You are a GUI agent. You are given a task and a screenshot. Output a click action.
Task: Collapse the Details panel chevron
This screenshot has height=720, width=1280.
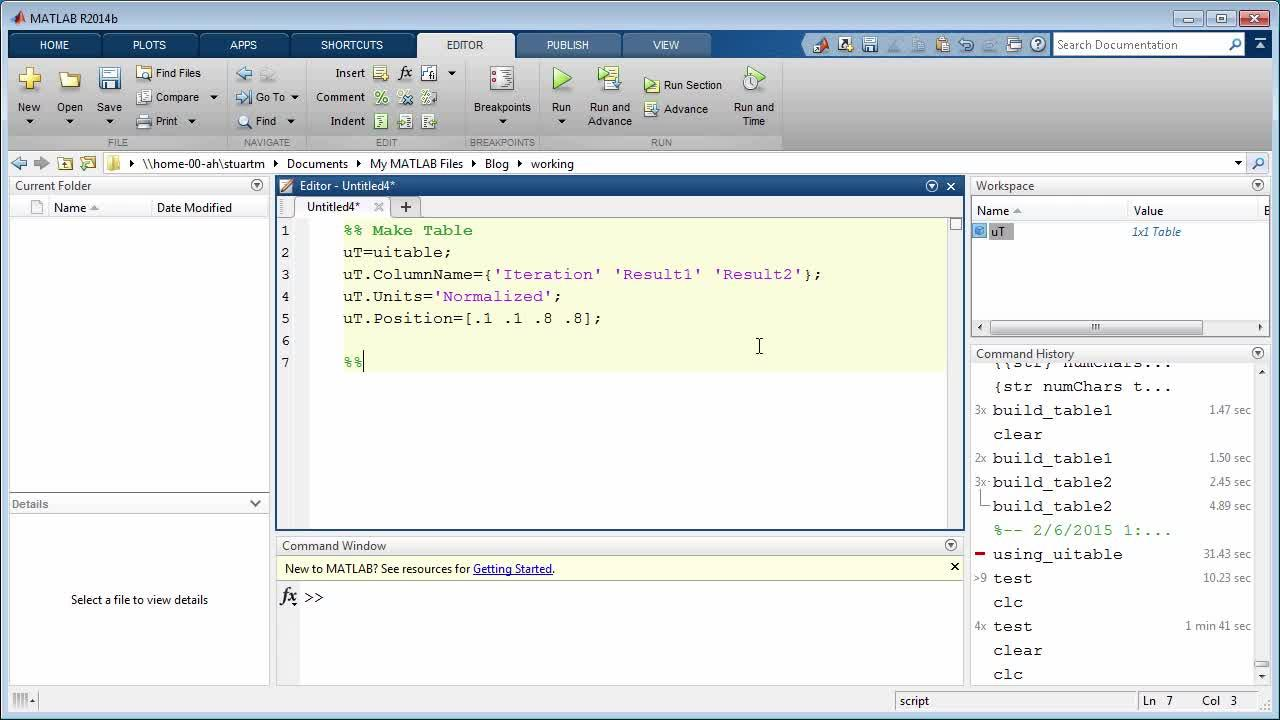click(255, 504)
